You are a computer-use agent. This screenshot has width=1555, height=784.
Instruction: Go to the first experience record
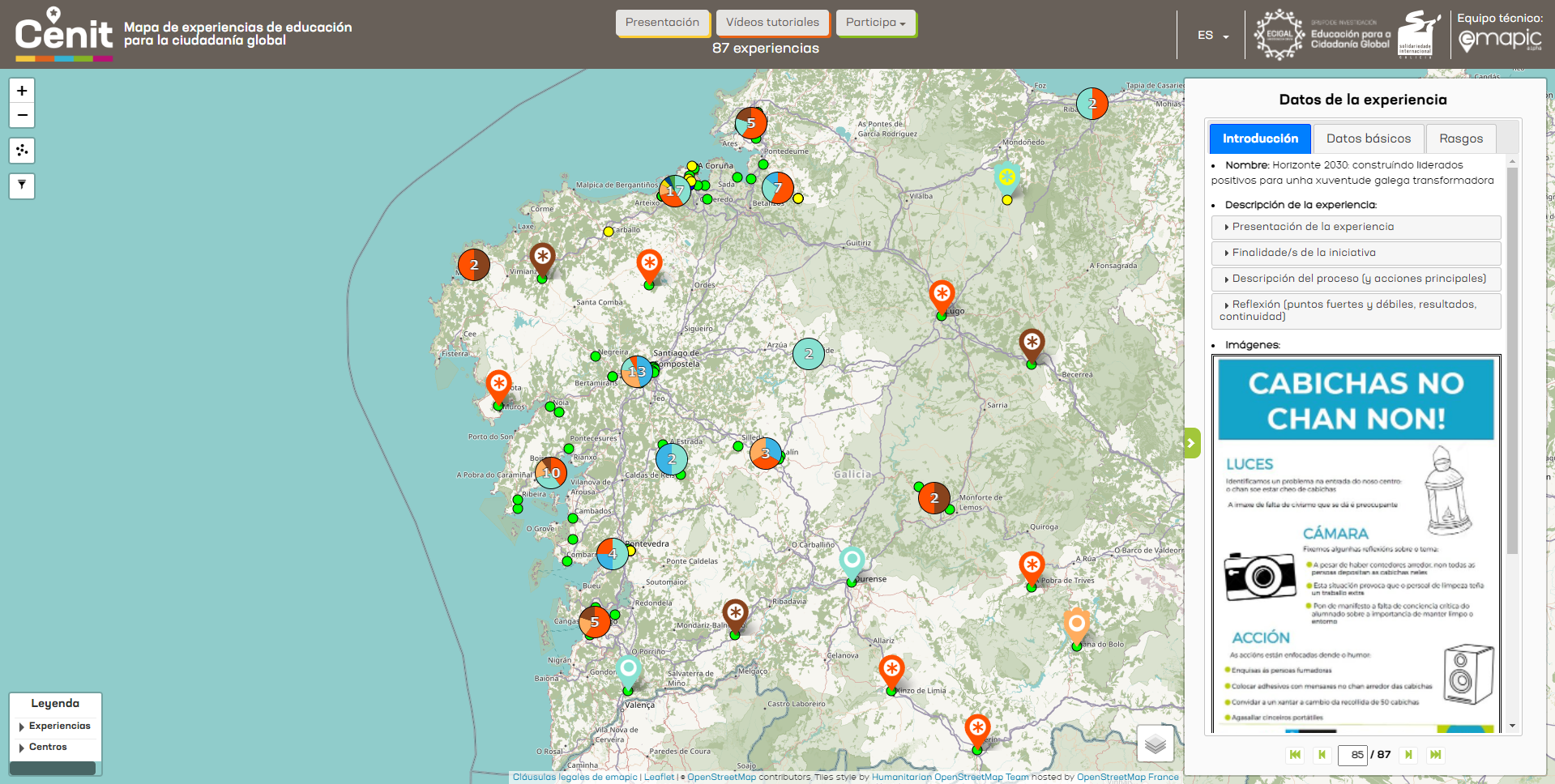1295,755
